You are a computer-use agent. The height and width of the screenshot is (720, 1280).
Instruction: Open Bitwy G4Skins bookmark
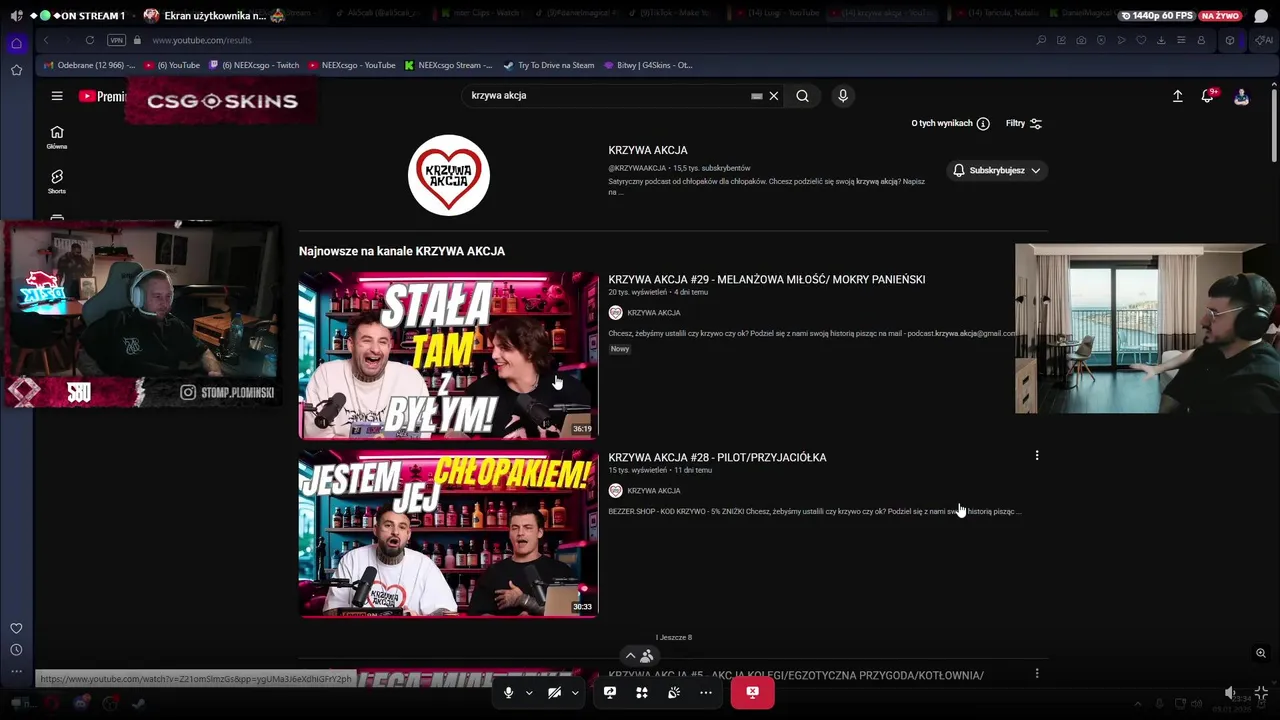648,65
